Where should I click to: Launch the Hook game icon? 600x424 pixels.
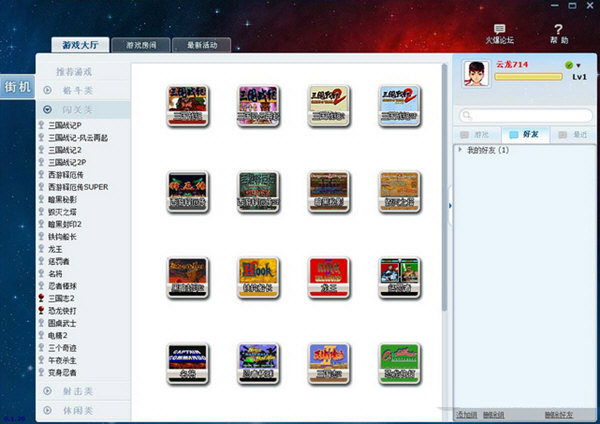257,274
